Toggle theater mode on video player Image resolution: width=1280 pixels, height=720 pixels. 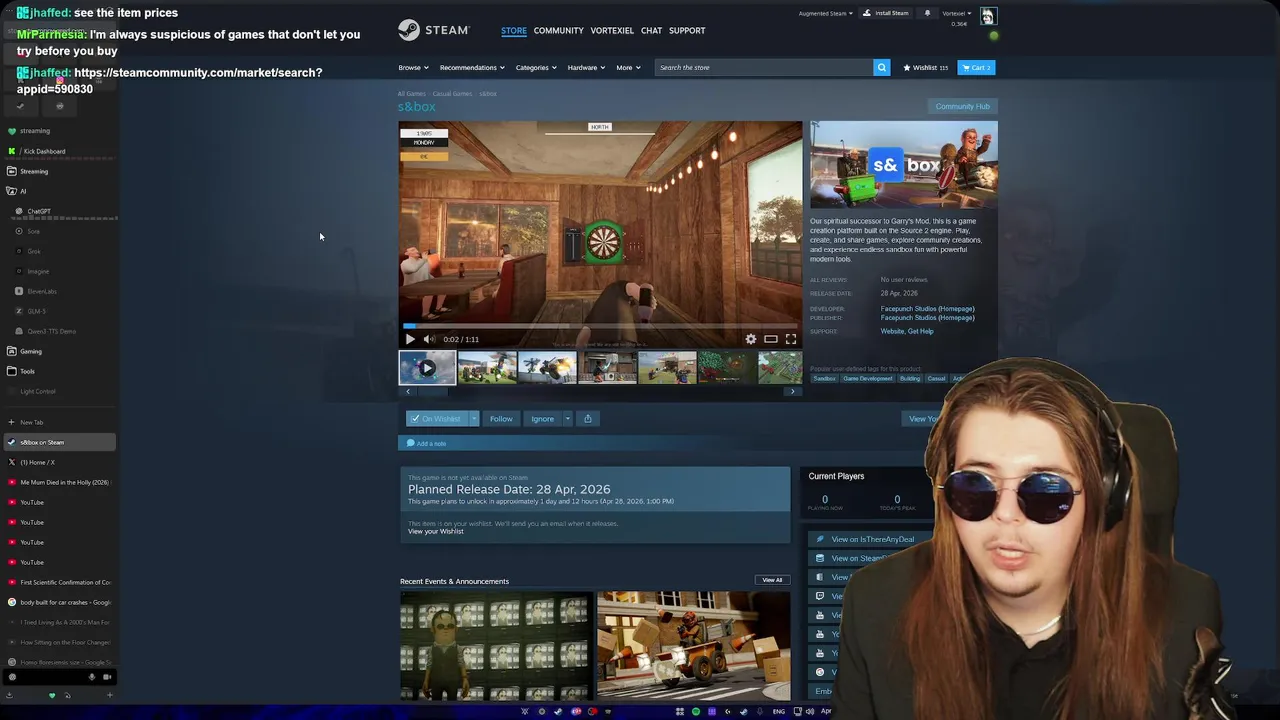tap(771, 339)
